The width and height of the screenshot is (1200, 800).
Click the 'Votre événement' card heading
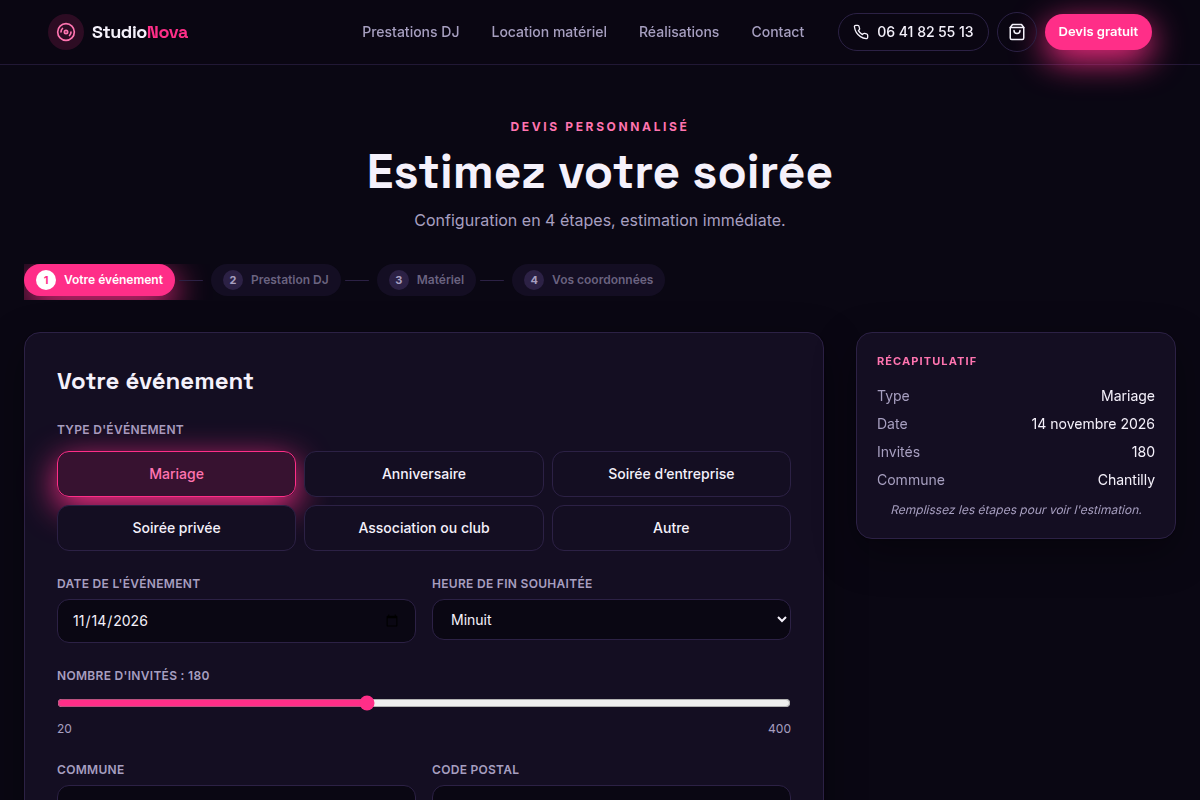pos(155,381)
